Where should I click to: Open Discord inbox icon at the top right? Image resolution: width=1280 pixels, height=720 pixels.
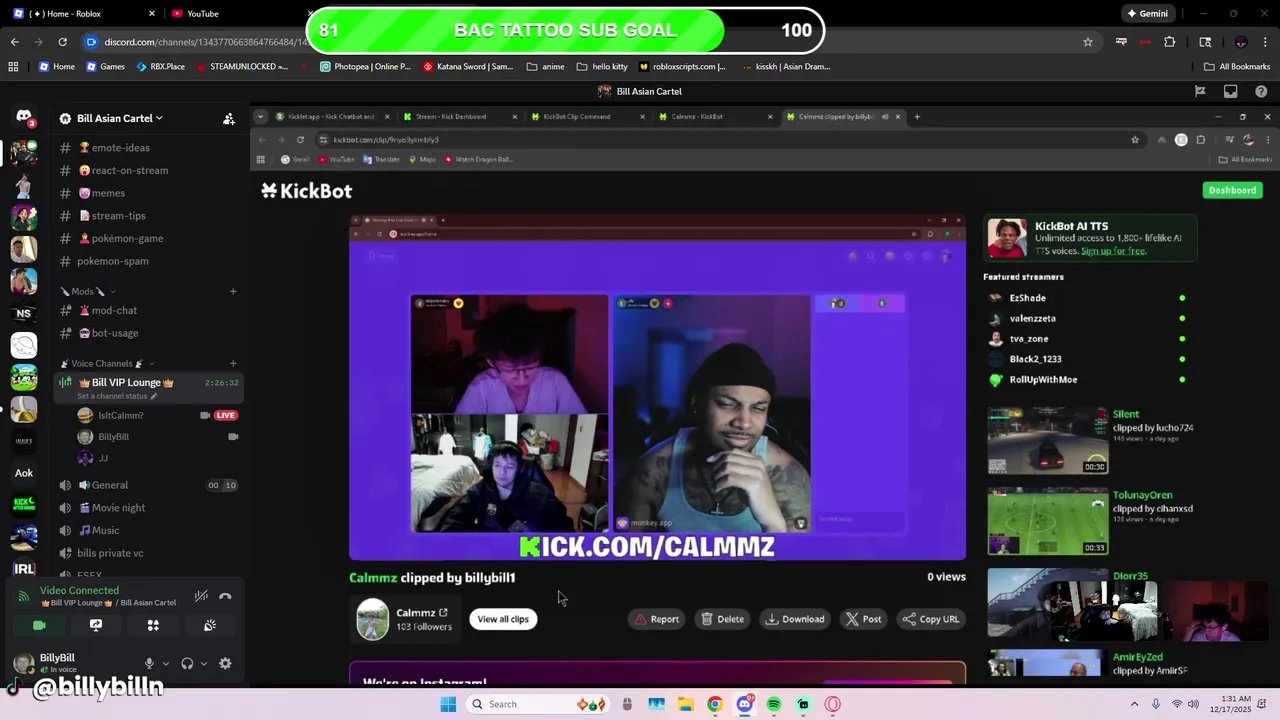(x=1230, y=91)
